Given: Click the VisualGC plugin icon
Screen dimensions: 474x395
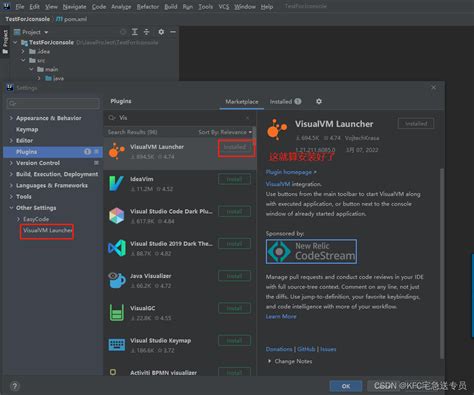Looking at the screenshot, I should click(x=116, y=313).
